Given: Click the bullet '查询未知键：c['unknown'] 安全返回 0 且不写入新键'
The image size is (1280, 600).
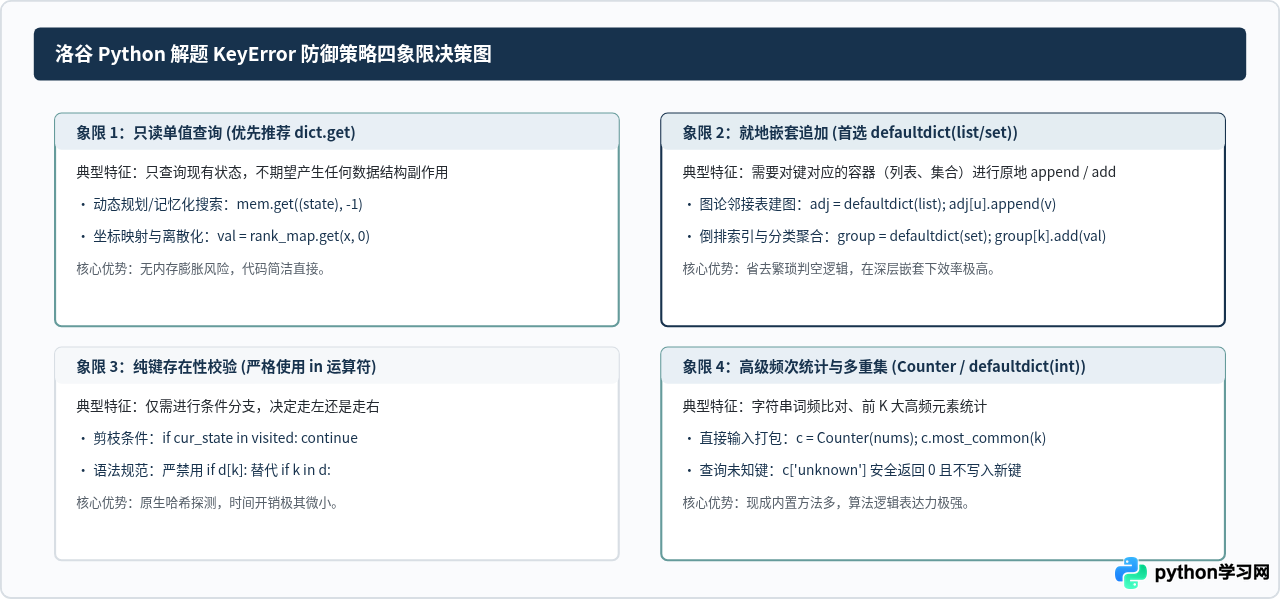Looking at the screenshot, I should point(852,470).
